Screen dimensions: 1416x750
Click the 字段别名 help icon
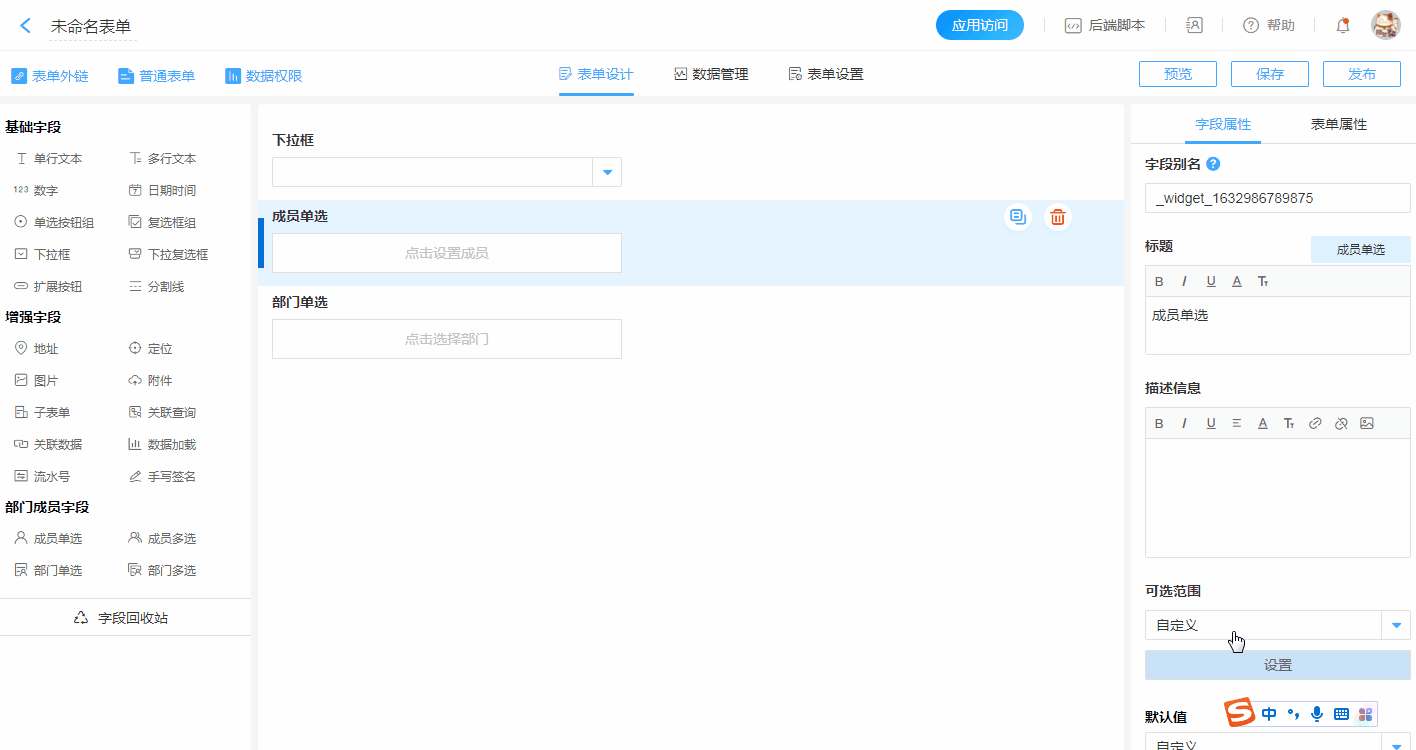click(1213, 164)
